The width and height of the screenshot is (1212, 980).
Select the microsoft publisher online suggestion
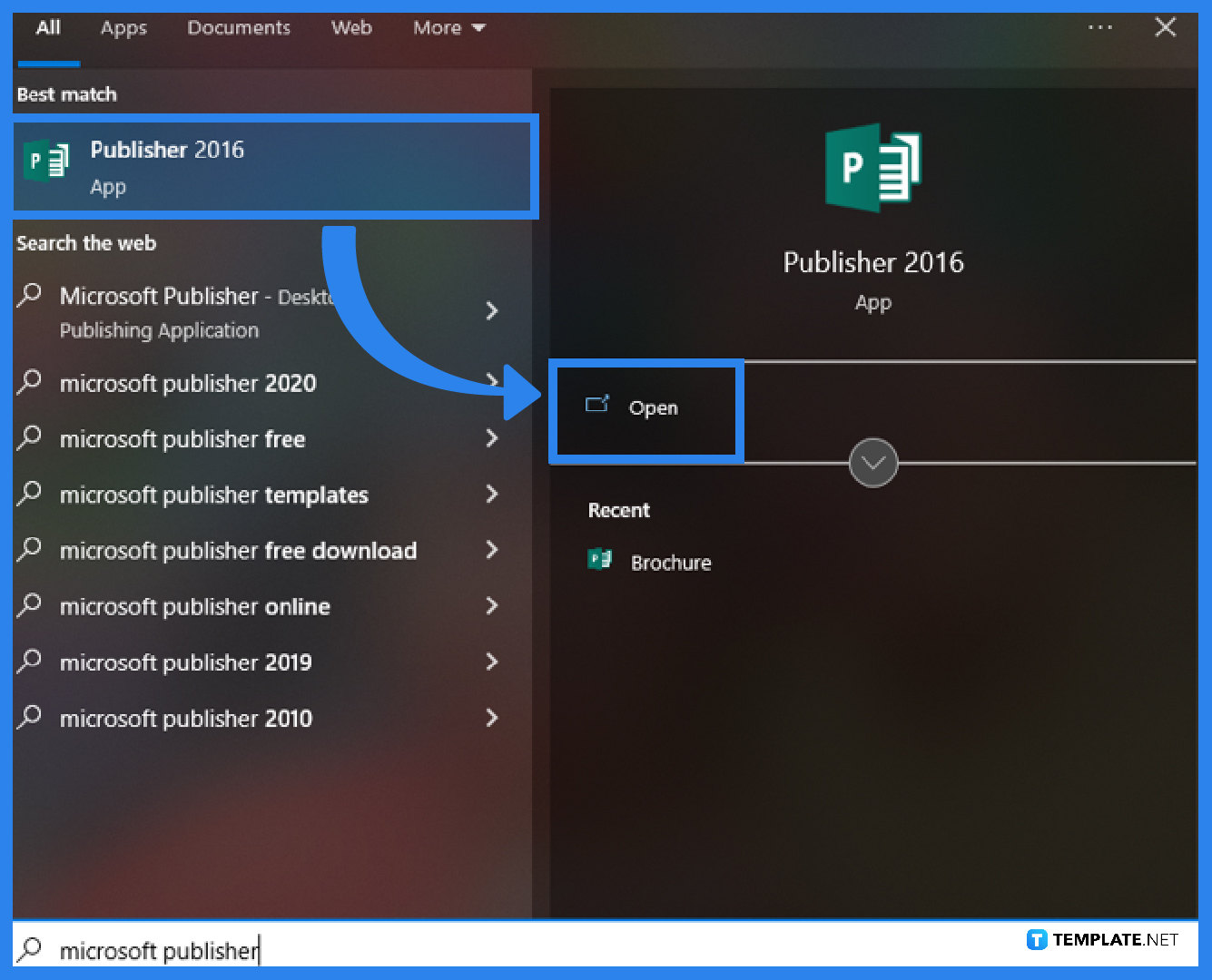pyautogui.click(x=194, y=606)
